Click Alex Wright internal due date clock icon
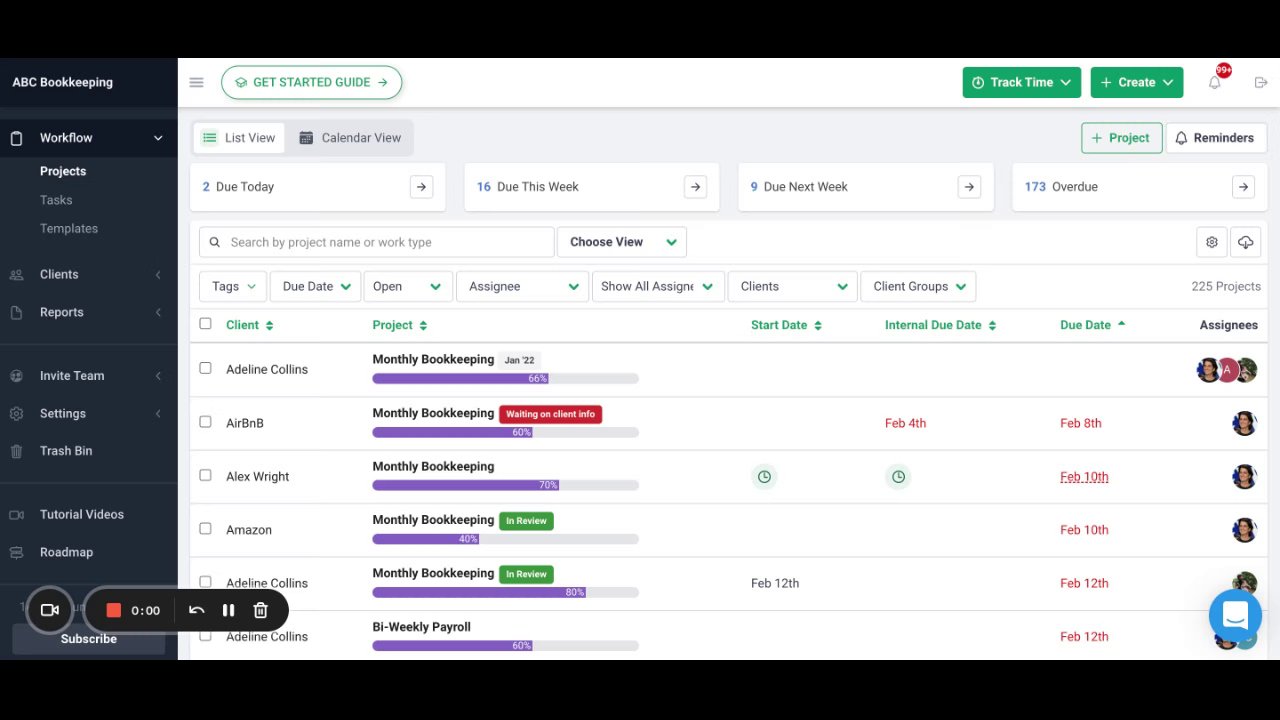 [x=898, y=477]
